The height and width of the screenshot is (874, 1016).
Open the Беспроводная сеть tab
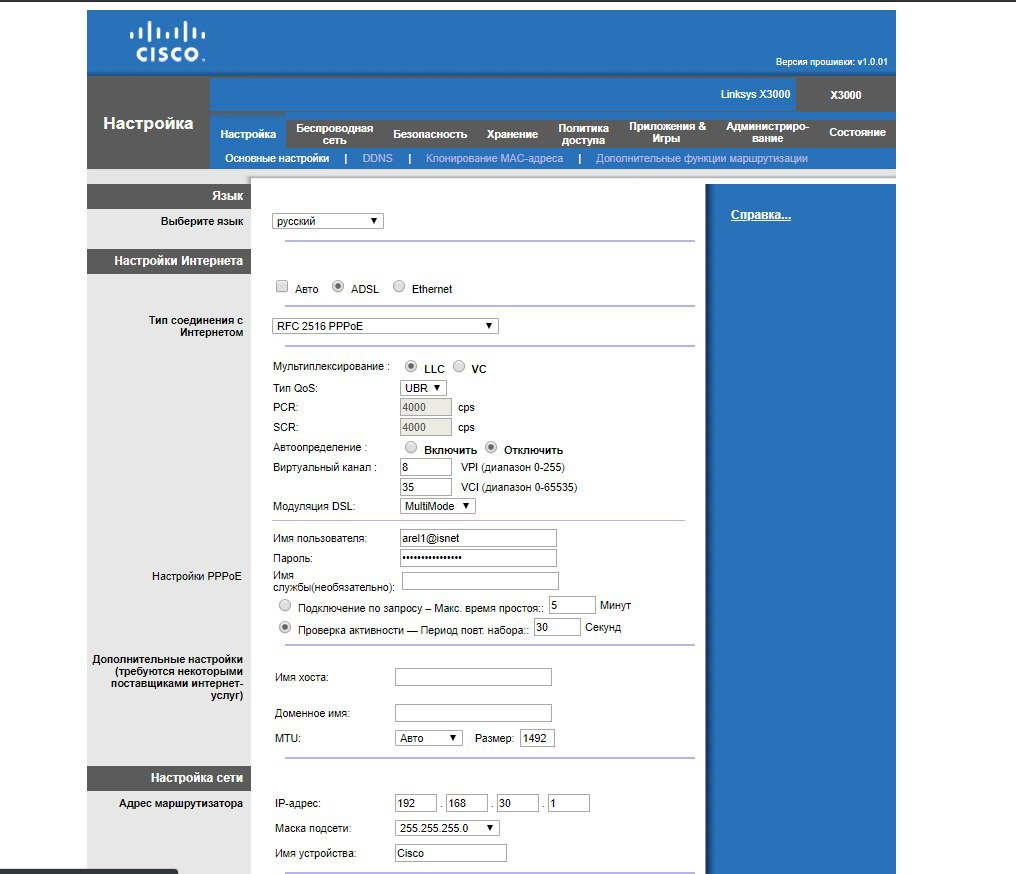334,134
